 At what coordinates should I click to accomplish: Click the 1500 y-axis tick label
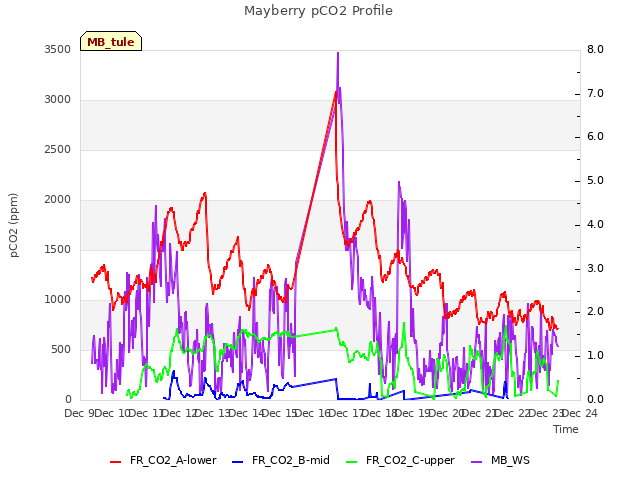[58, 249]
